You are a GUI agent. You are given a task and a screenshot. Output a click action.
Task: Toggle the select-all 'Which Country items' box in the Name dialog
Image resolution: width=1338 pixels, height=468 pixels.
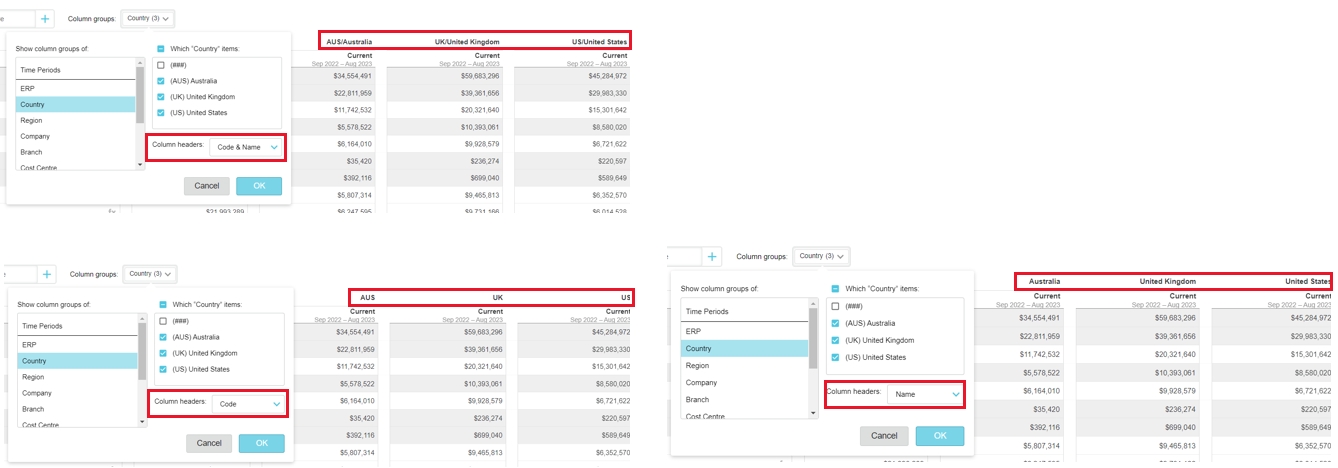pyautogui.click(x=833, y=288)
